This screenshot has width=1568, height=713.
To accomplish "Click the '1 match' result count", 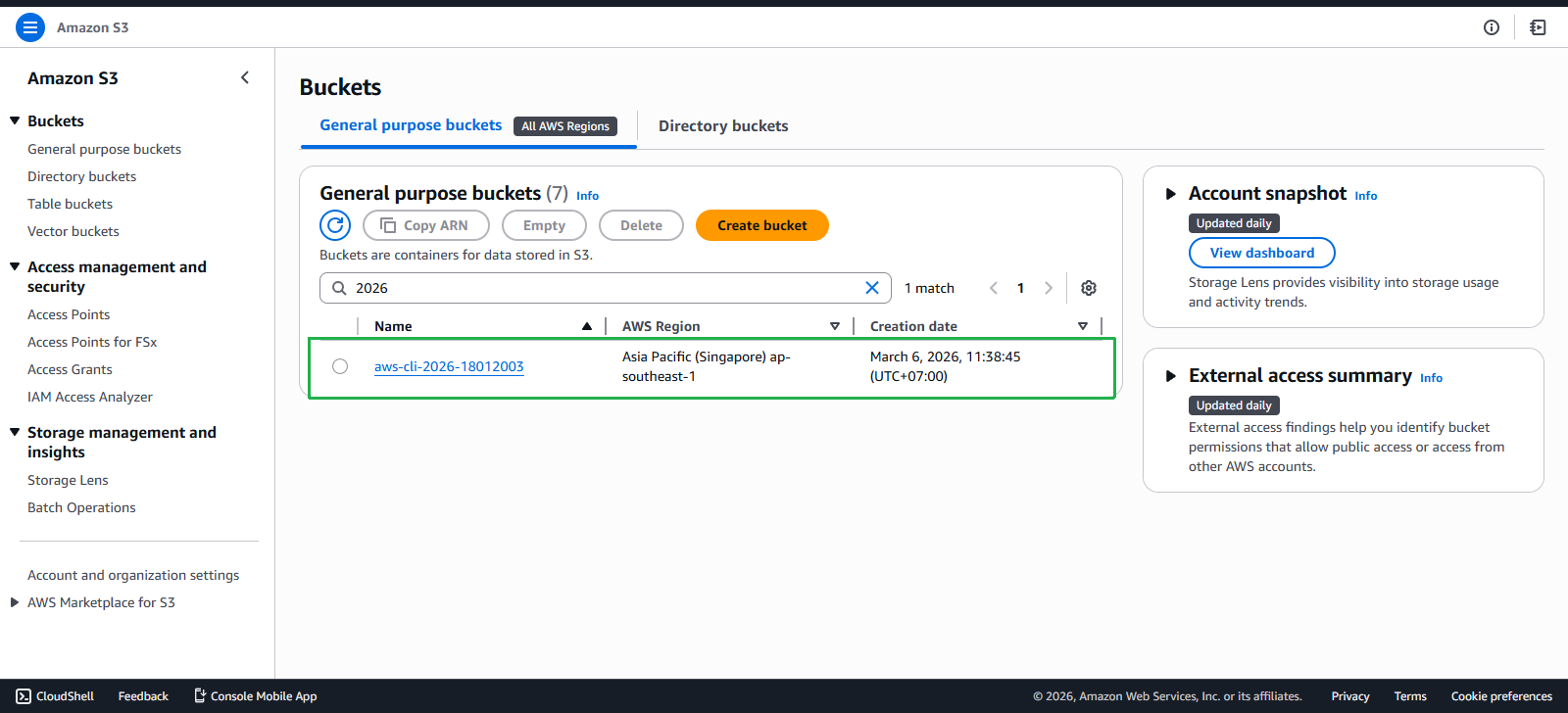I will 929,288.
